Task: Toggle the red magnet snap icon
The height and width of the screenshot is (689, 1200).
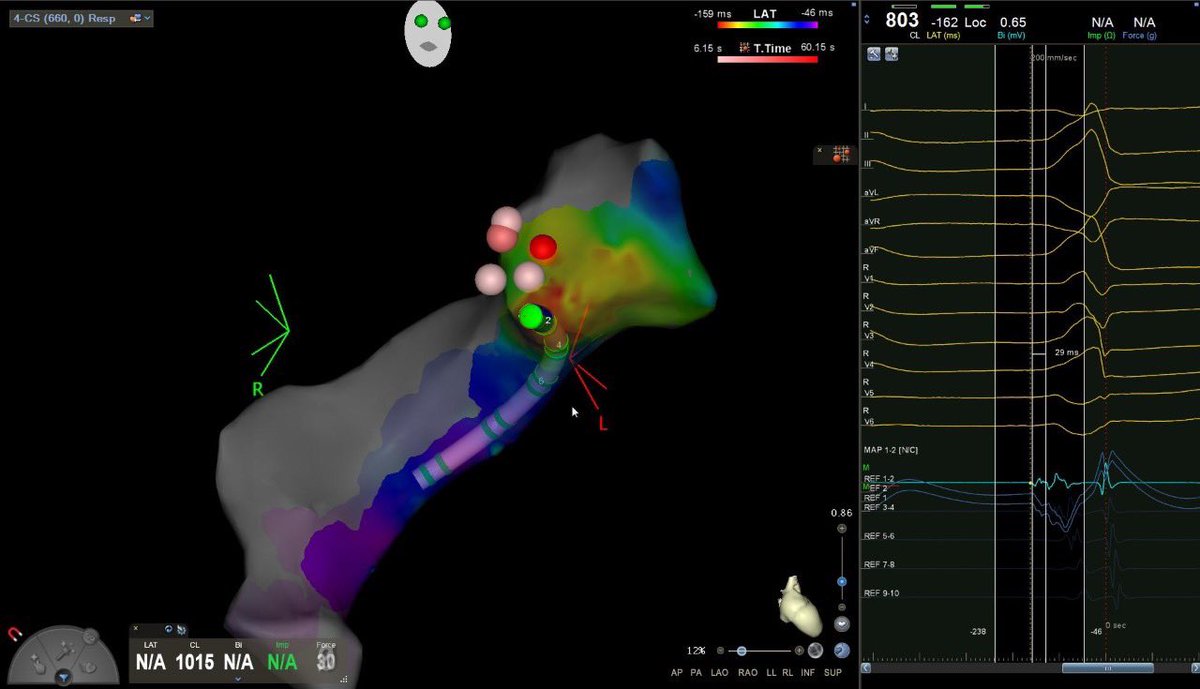Action: [13, 633]
